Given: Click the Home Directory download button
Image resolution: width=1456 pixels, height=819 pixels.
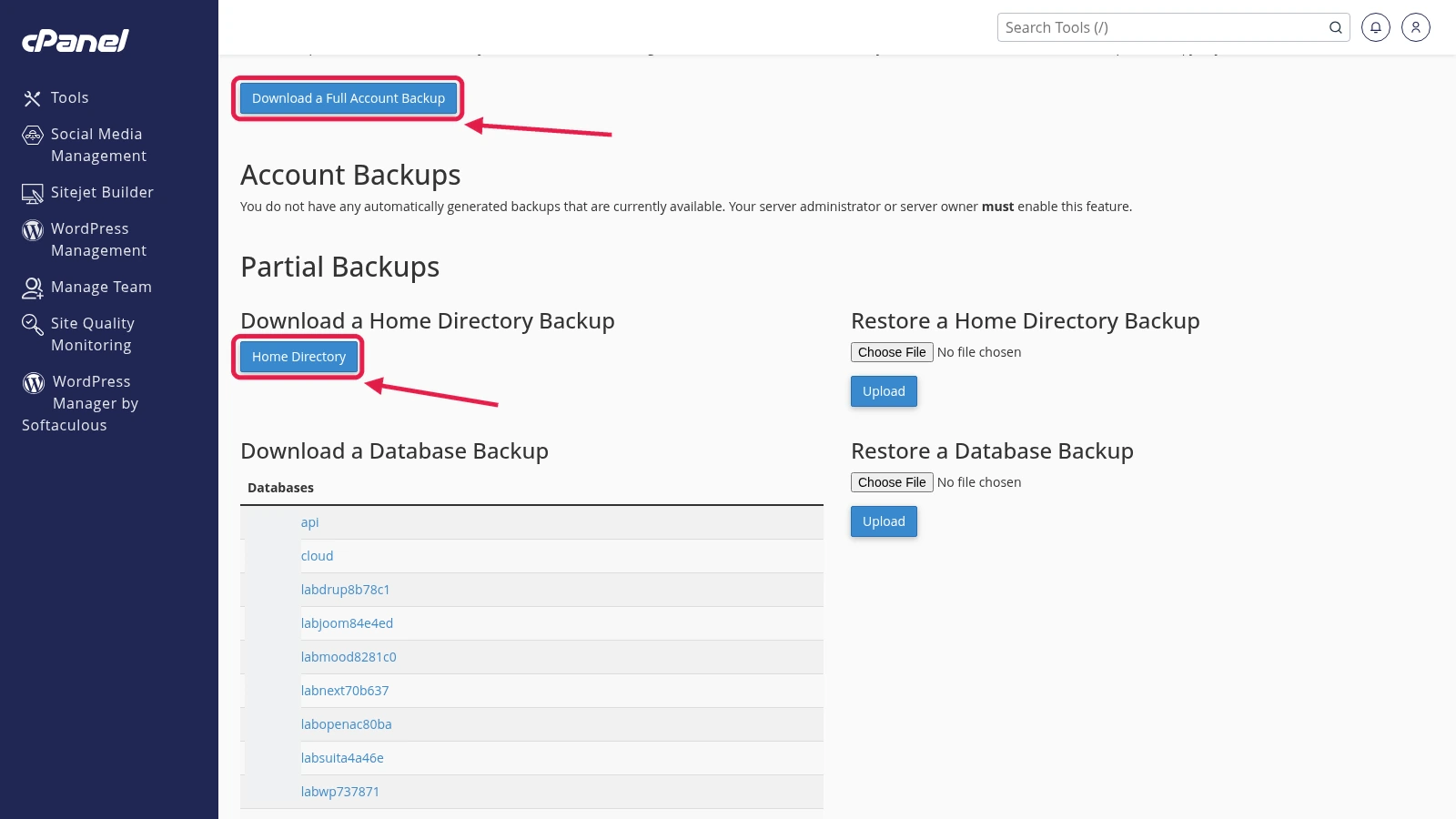Looking at the screenshot, I should pos(298,357).
